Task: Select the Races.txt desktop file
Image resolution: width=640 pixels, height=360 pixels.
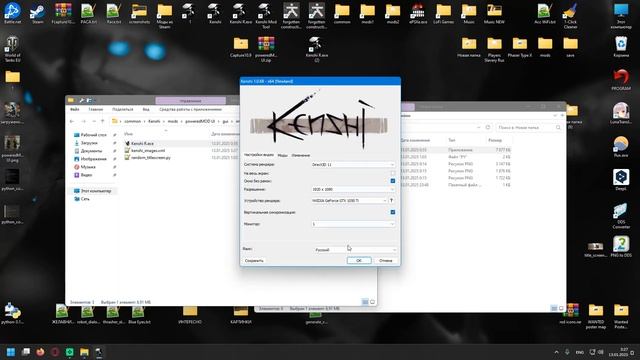Action: click(113, 13)
